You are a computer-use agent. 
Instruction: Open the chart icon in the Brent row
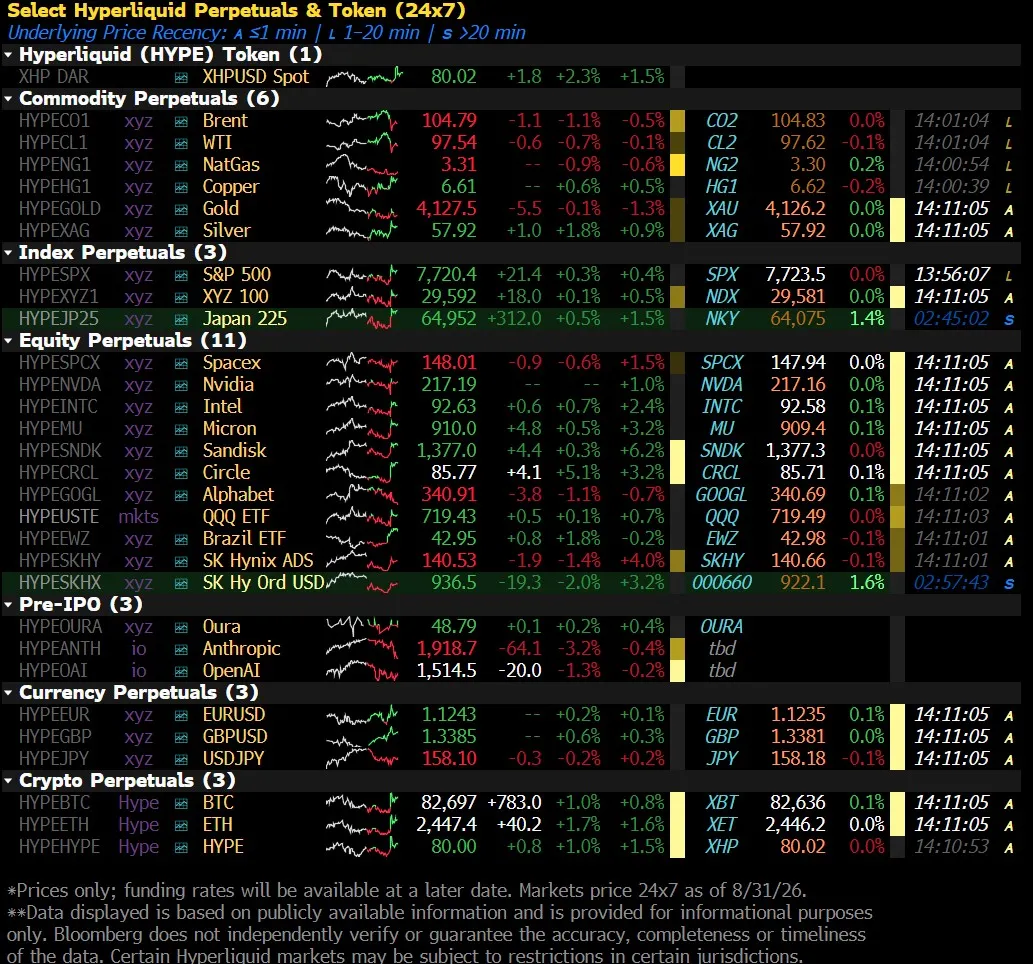click(x=181, y=121)
